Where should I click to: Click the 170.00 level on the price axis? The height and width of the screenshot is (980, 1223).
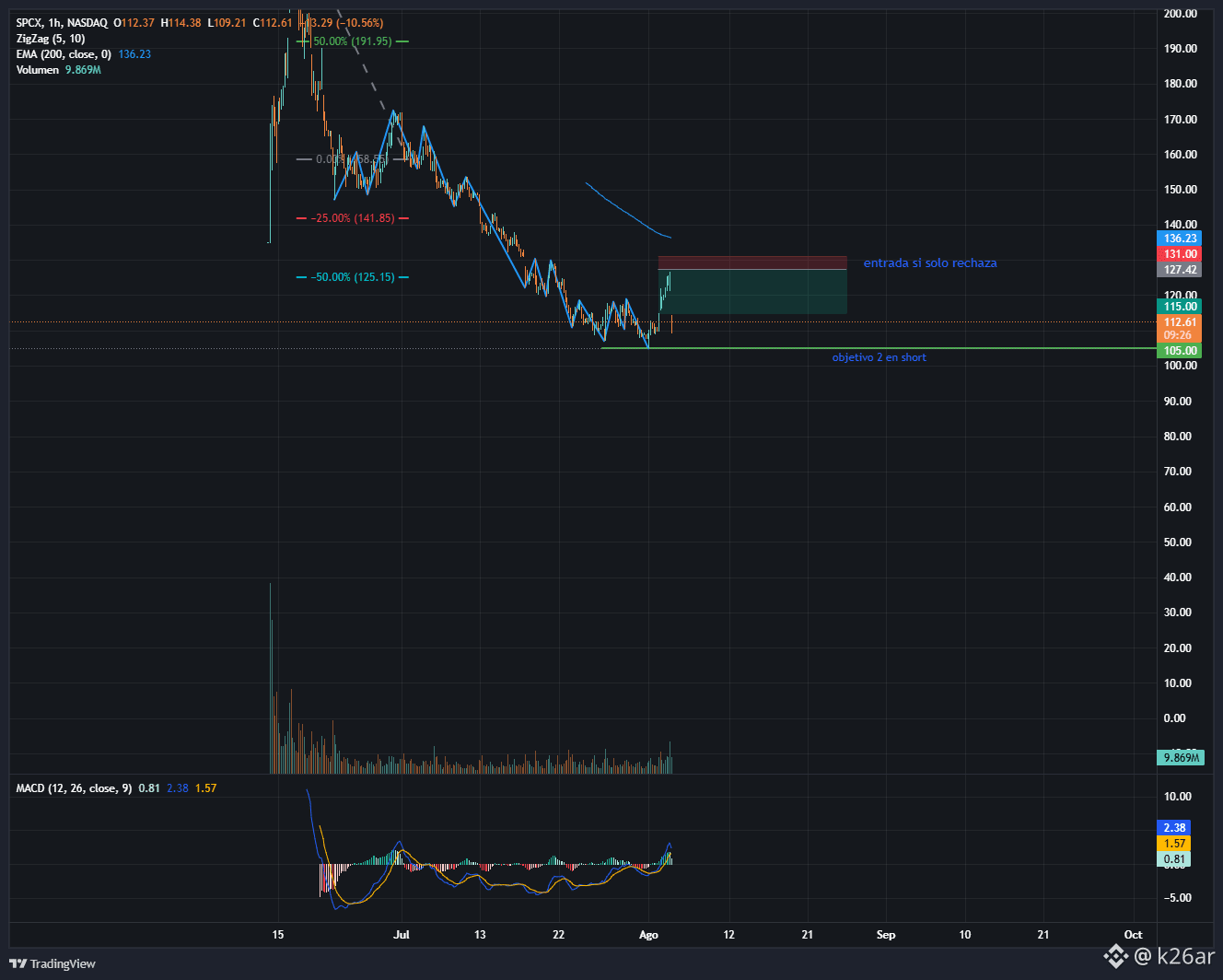click(1181, 120)
